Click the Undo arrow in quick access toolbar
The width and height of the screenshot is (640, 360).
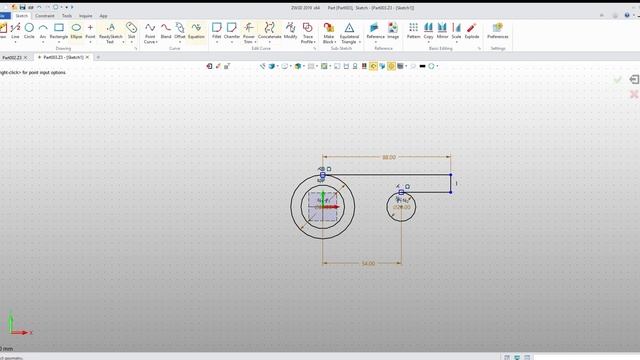39,7
